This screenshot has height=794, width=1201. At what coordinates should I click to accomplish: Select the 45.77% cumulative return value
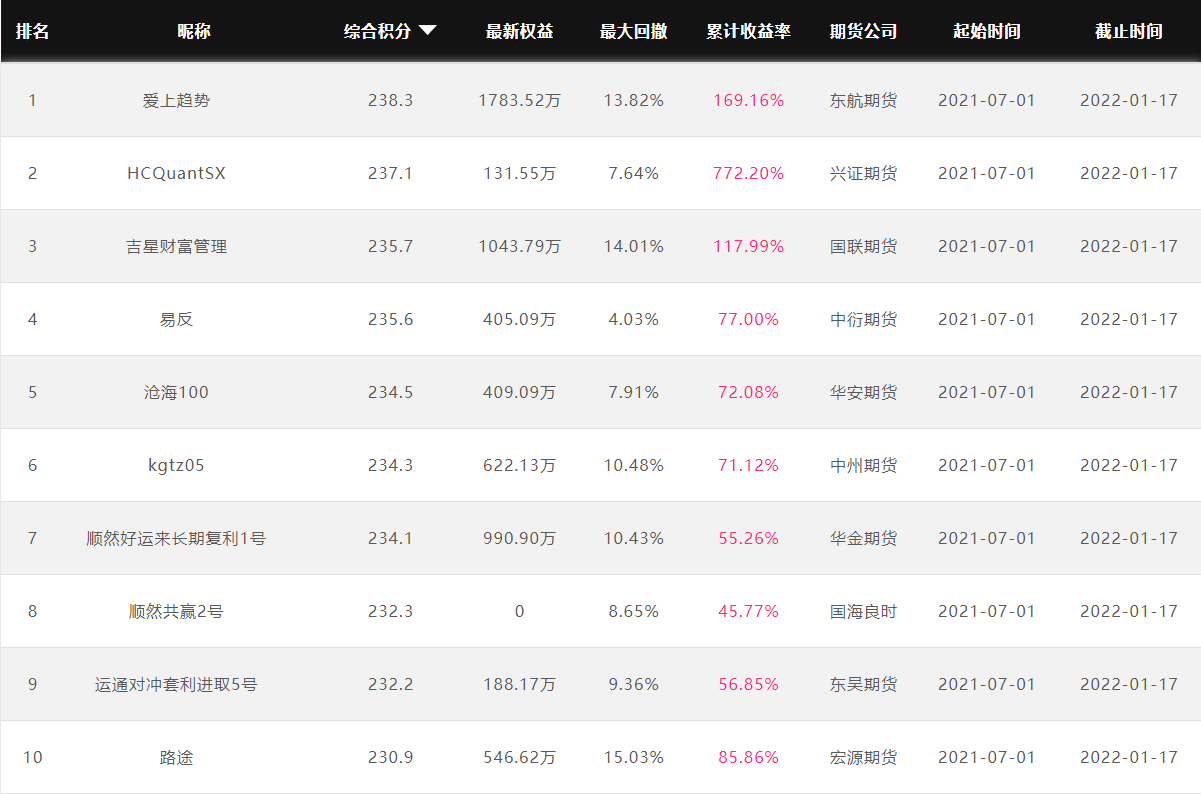tap(748, 611)
